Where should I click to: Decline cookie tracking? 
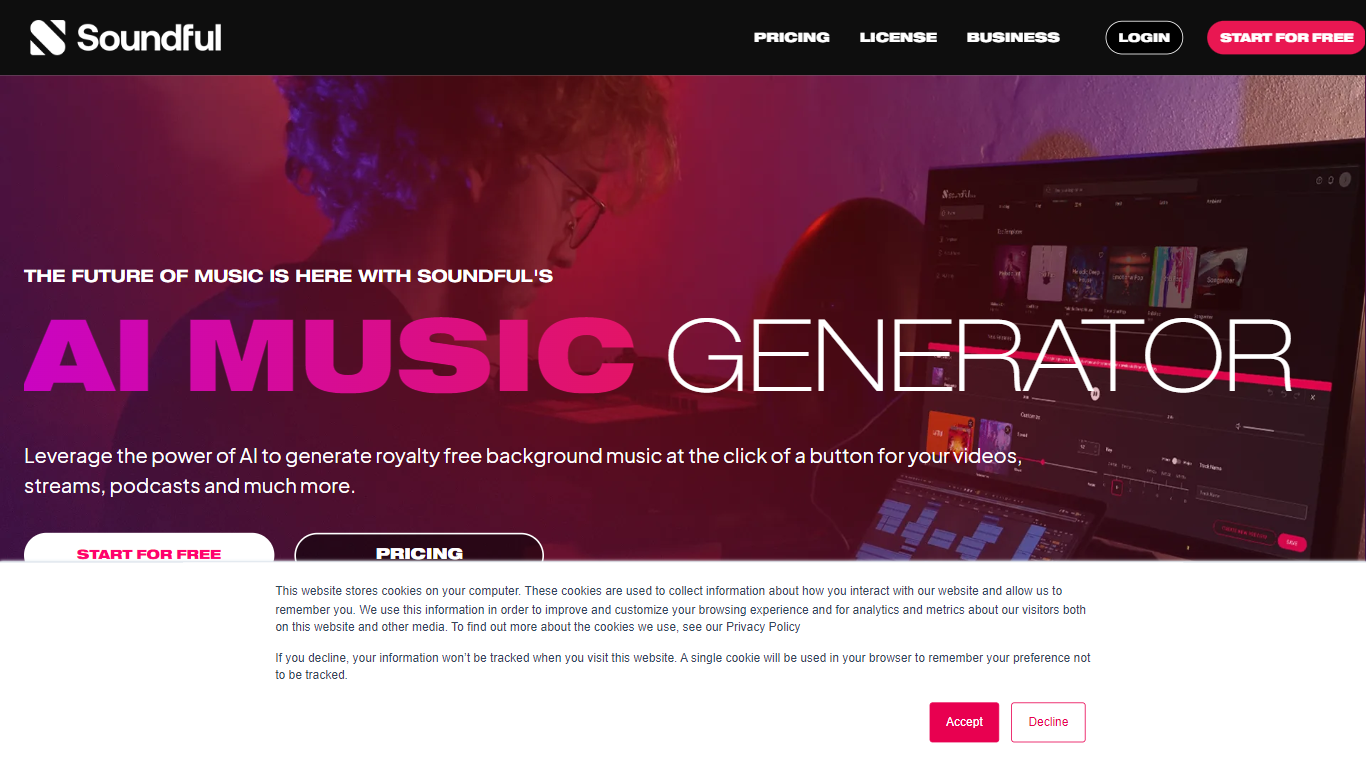coord(1048,722)
